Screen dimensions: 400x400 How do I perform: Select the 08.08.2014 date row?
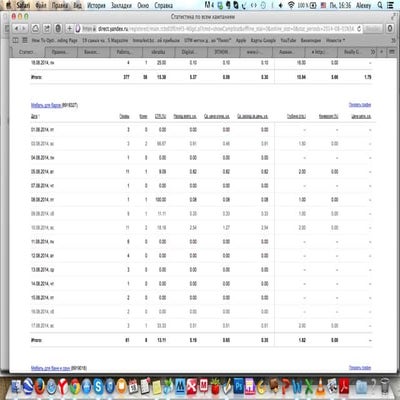click(202, 200)
